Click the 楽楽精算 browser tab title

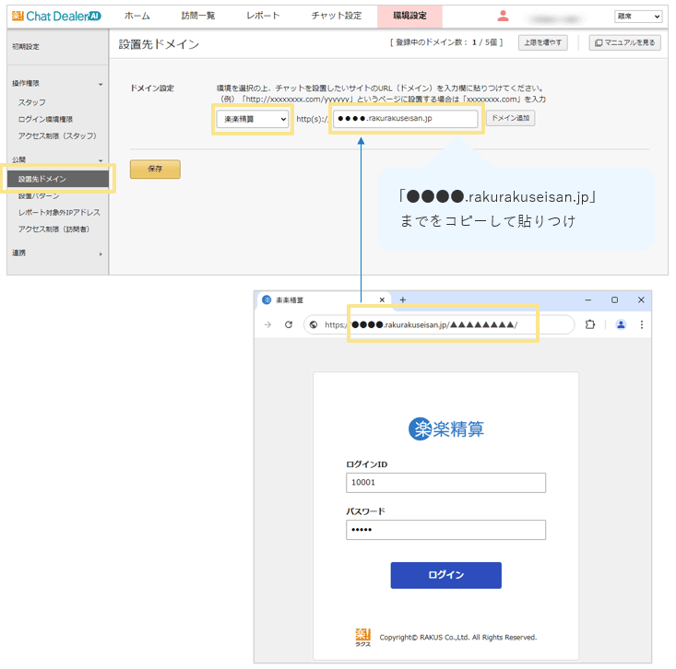click(x=290, y=300)
